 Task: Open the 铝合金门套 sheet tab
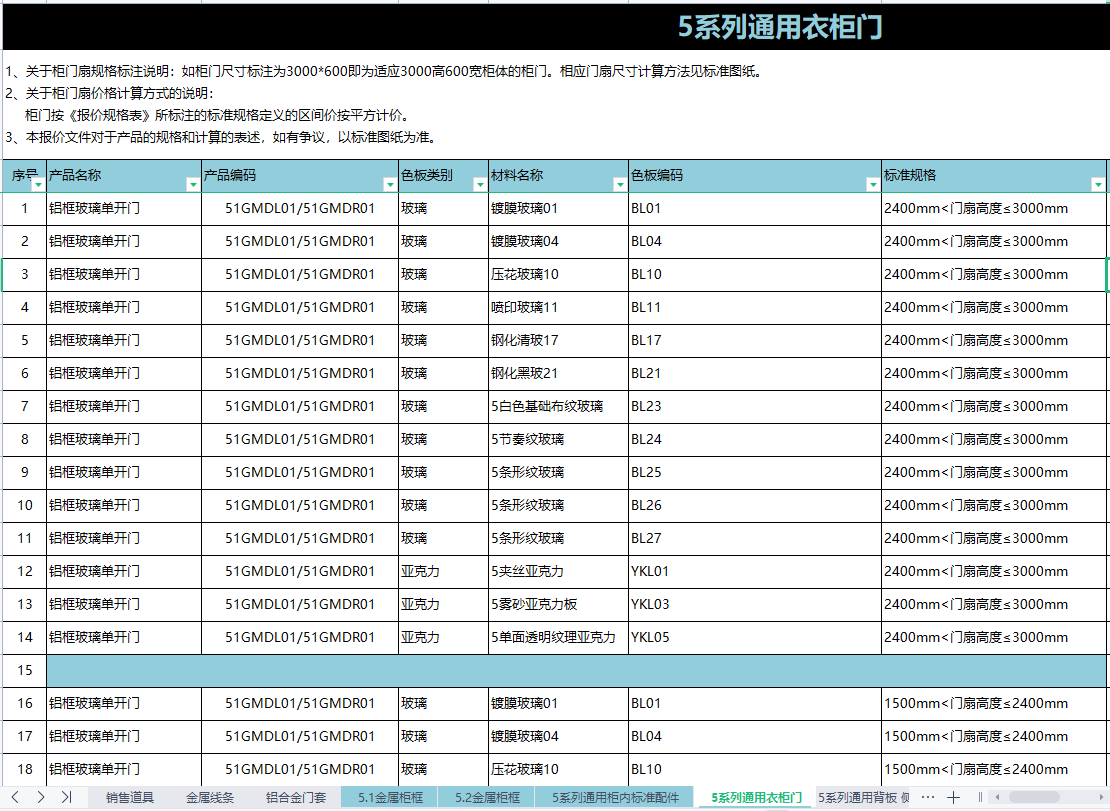[296, 798]
